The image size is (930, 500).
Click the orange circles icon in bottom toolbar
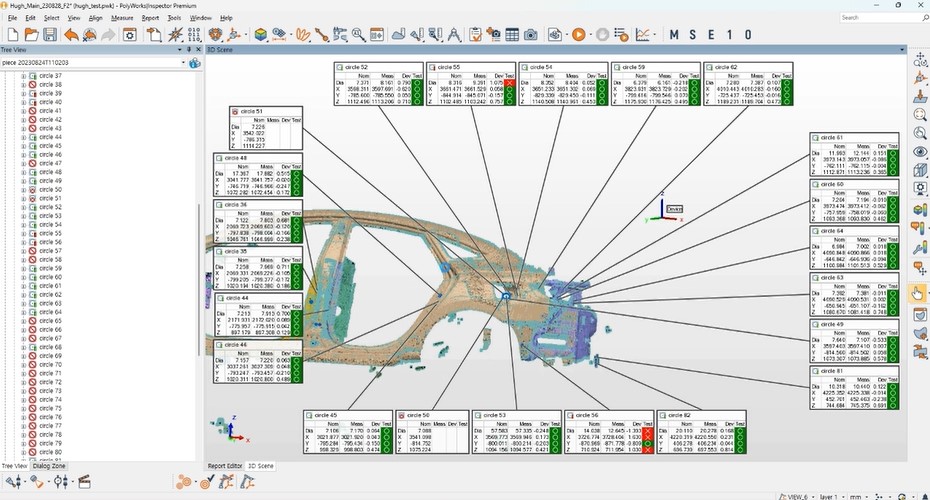pyautogui.click(x=184, y=482)
